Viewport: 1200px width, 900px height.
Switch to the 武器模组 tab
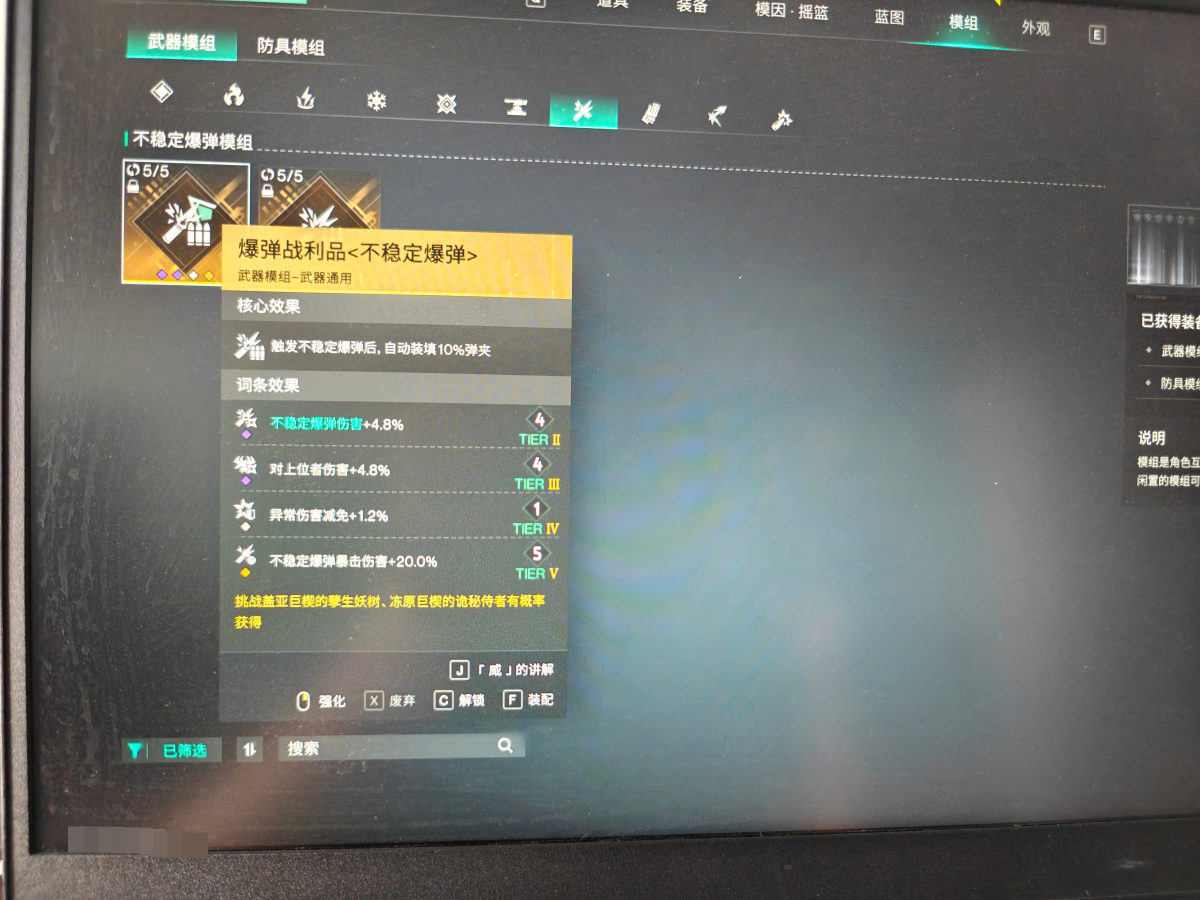tap(181, 42)
